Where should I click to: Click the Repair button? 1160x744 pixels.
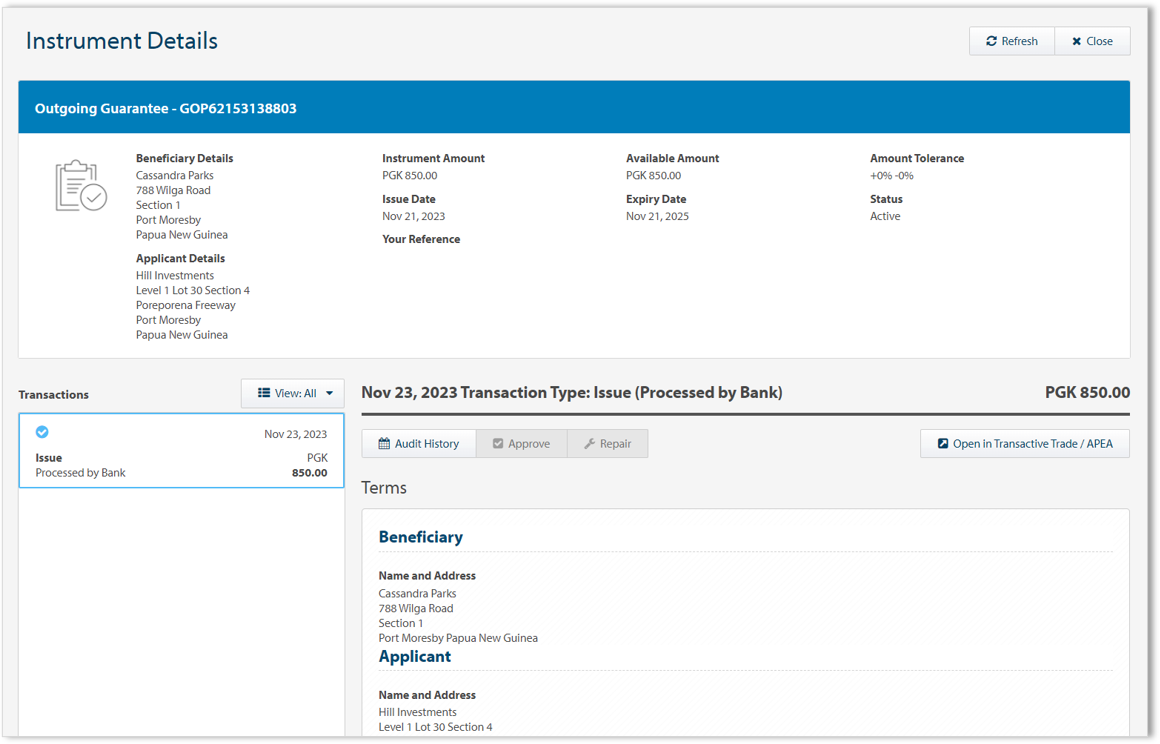(x=607, y=444)
